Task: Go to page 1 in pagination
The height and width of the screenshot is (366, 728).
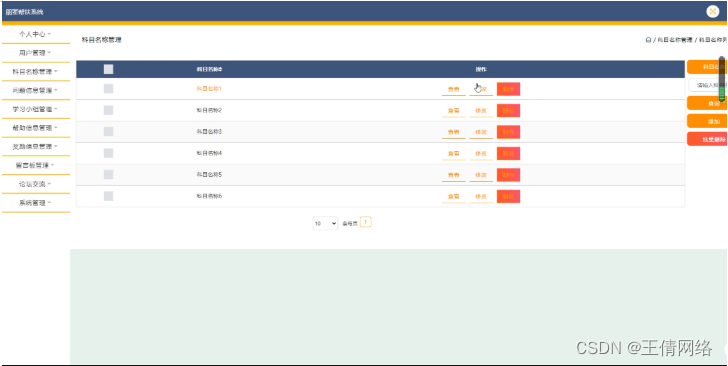Action: coord(365,222)
